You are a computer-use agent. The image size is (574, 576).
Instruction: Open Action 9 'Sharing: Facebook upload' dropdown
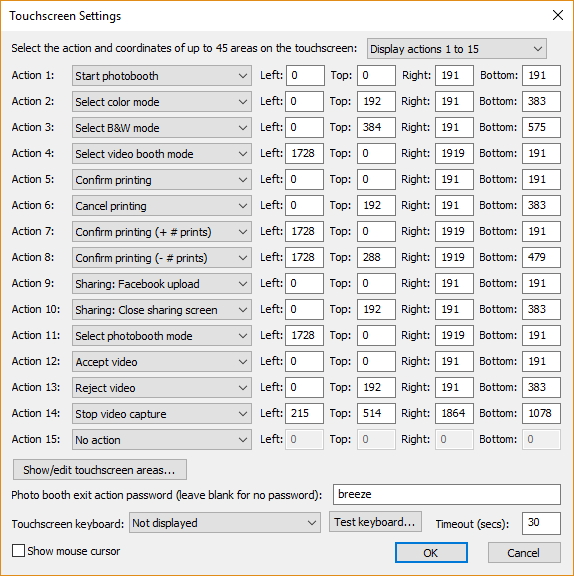[x=162, y=284]
